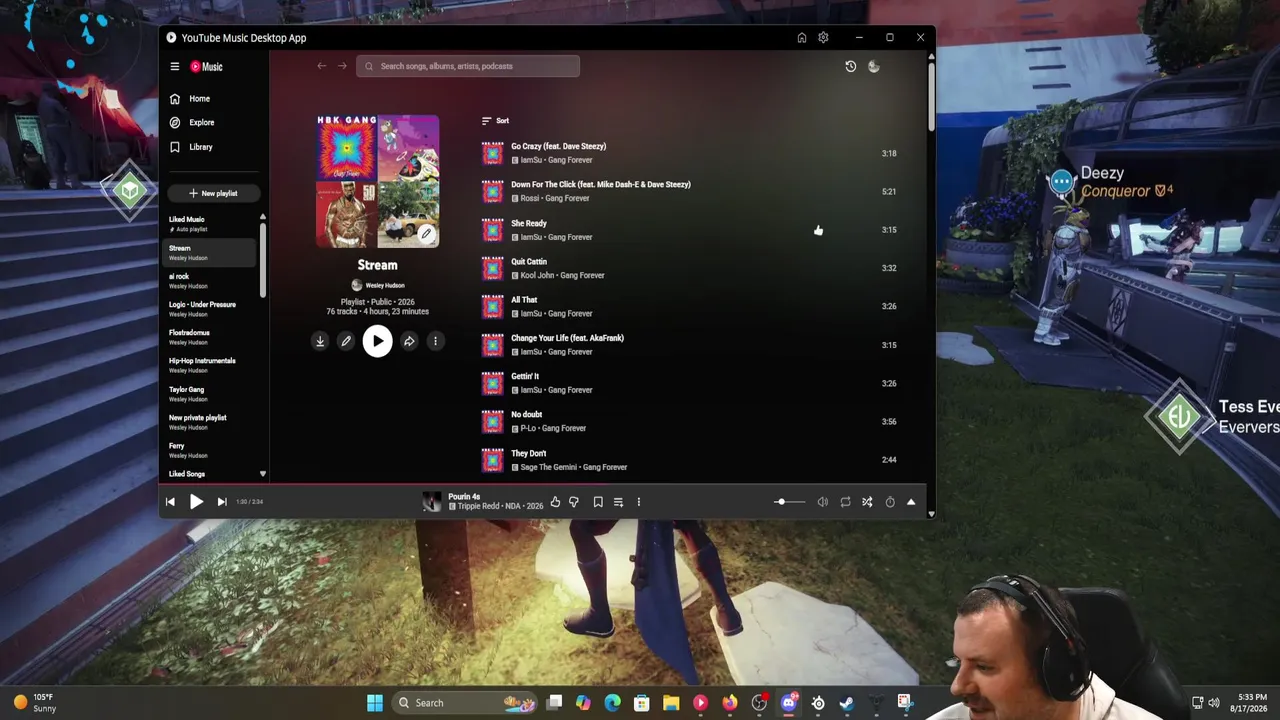Screen dimensions: 1280x720
Task: Open the Taylor Gang playlist
Action: 210,394
